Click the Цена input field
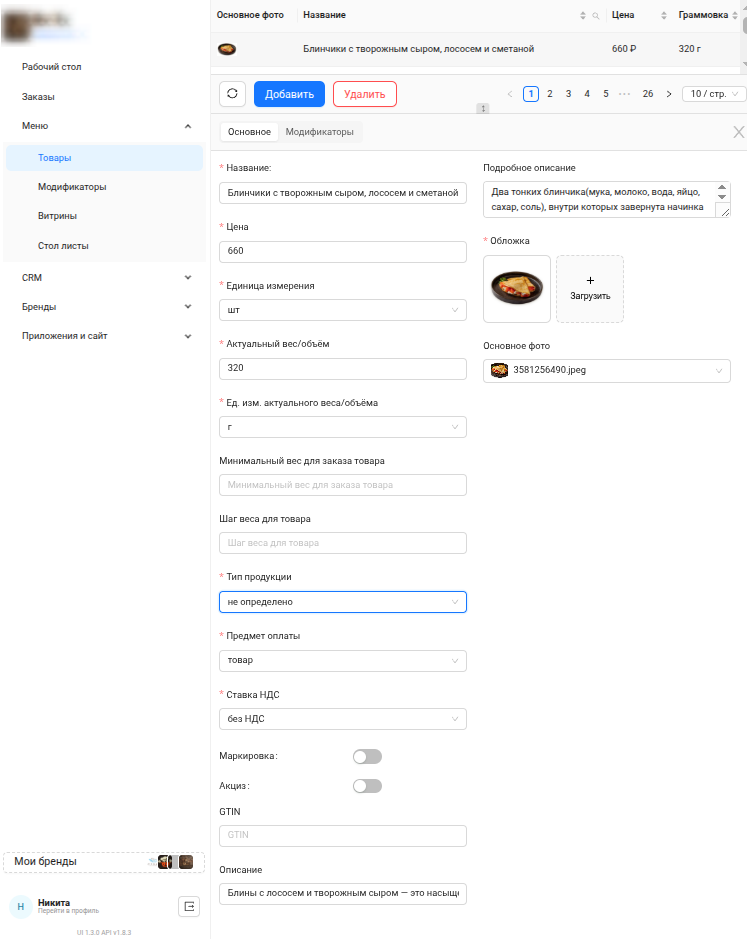 point(342,251)
